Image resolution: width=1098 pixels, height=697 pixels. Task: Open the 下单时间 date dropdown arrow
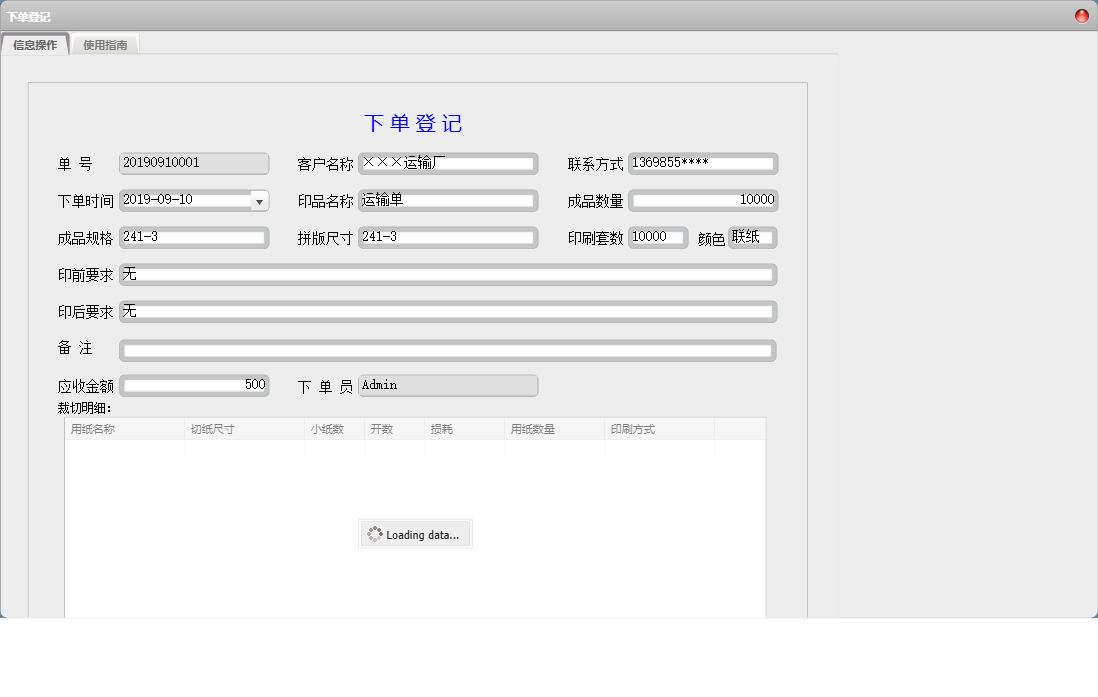tap(260, 201)
